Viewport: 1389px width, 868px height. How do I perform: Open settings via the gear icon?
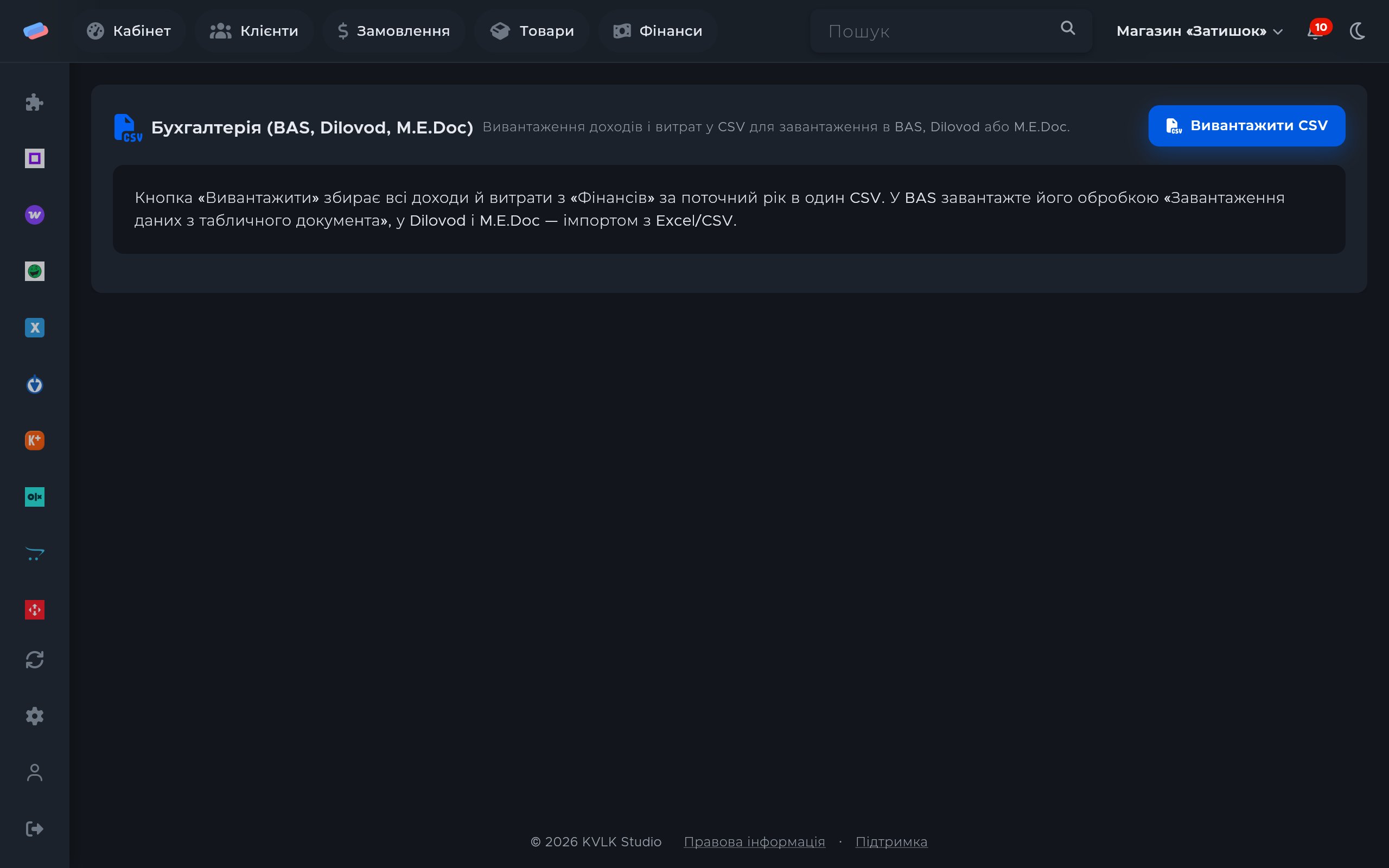tap(34, 716)
